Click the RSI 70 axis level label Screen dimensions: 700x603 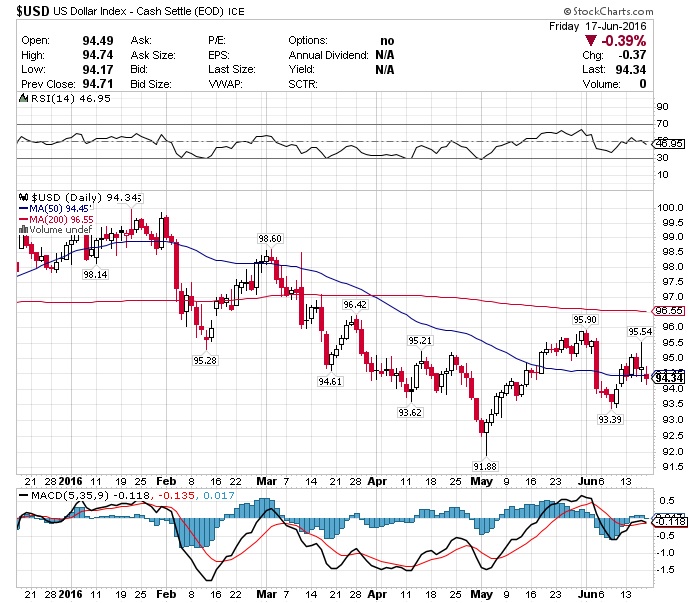point(662,124)
